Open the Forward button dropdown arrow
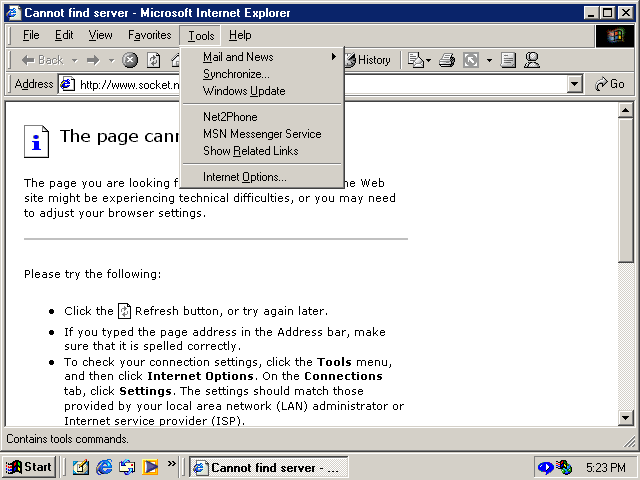 click(111, 60)
